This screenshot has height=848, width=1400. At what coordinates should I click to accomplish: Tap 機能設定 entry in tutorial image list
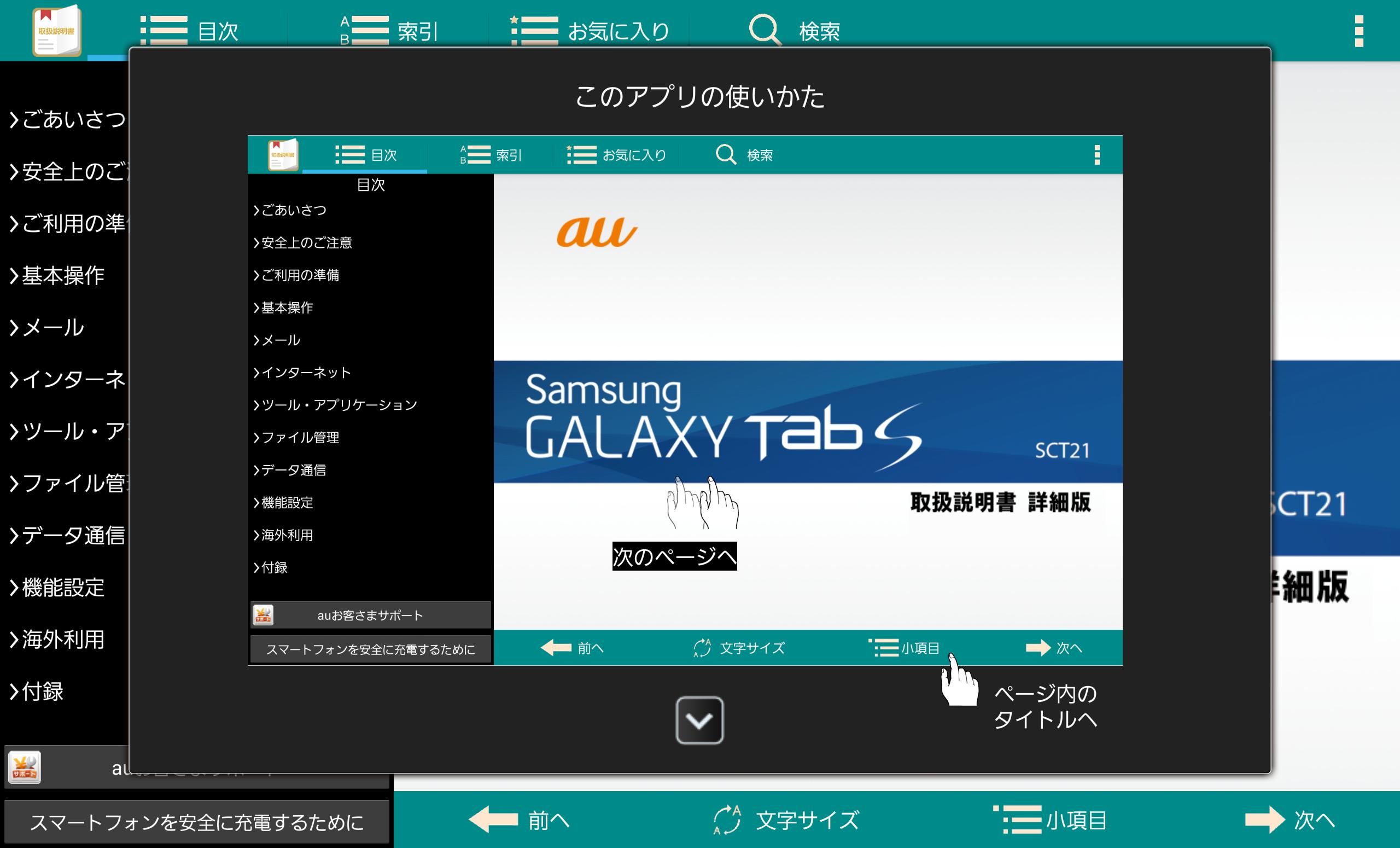click(x=283, y=502)
